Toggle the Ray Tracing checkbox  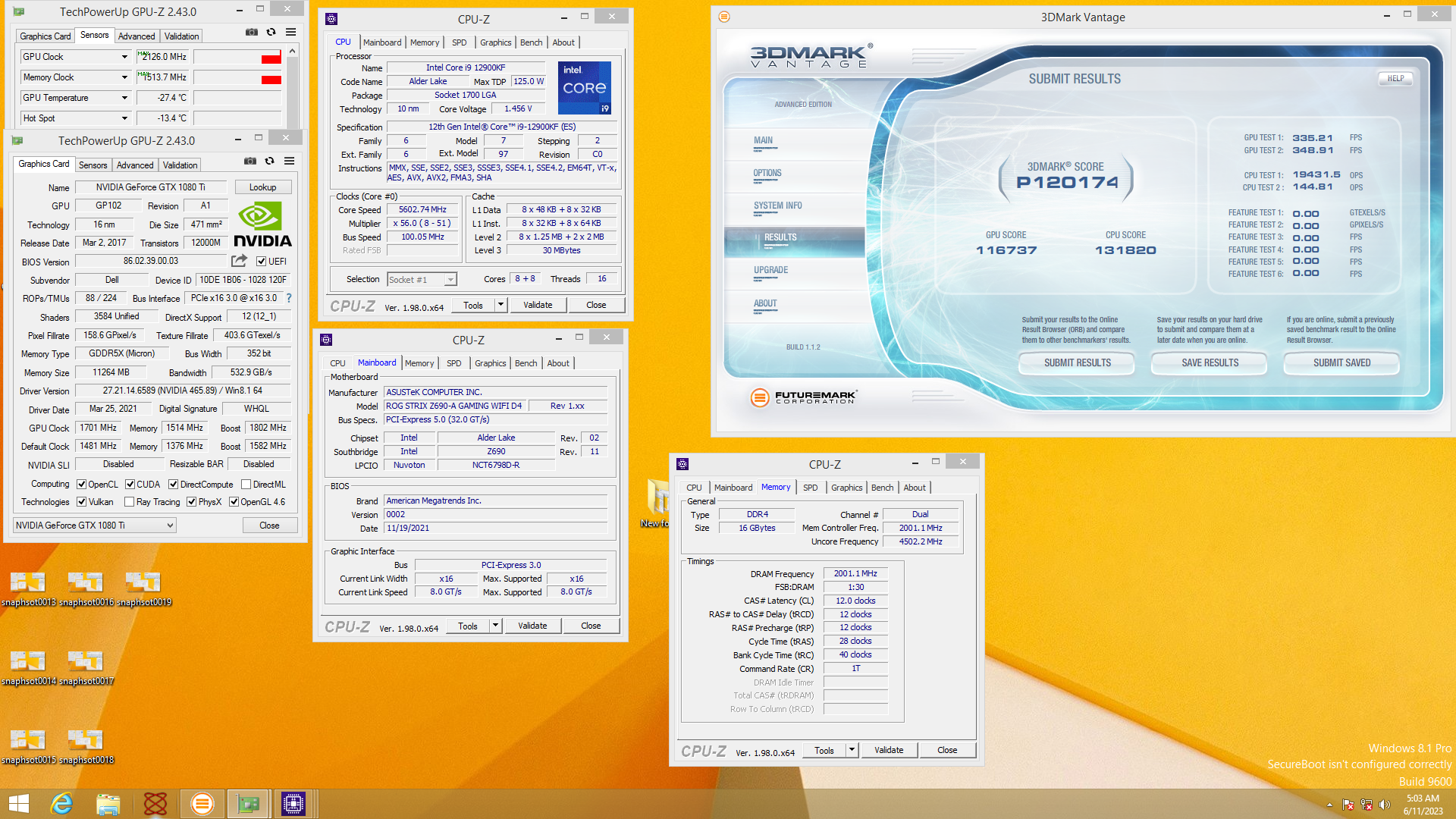pyautogui.click(x=130, y=501)
